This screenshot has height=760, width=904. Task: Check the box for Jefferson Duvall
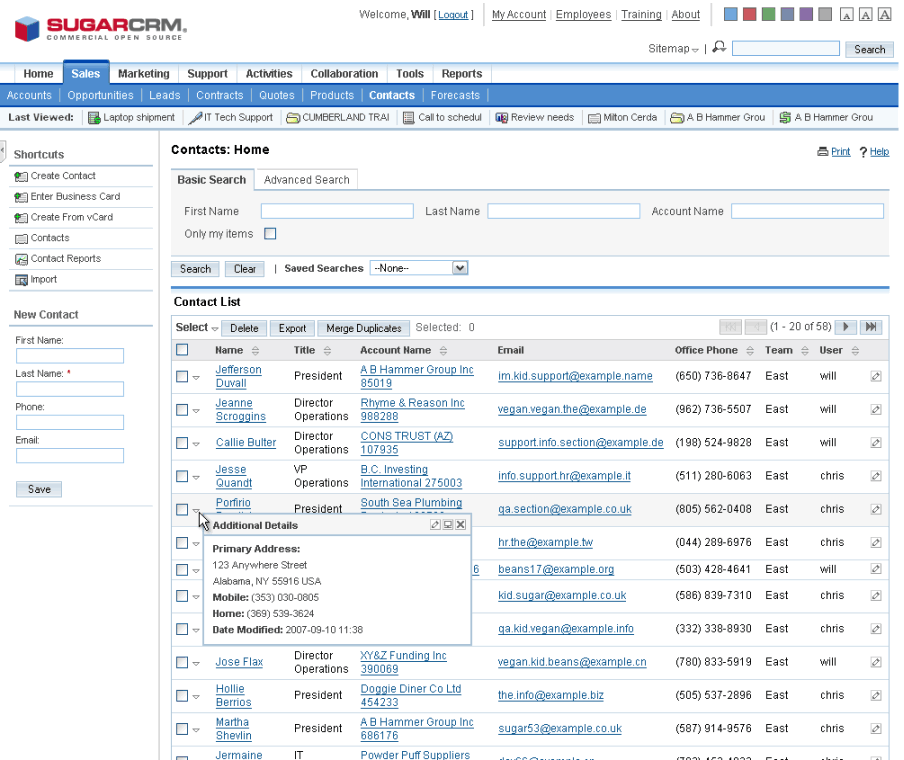(182, 377)
